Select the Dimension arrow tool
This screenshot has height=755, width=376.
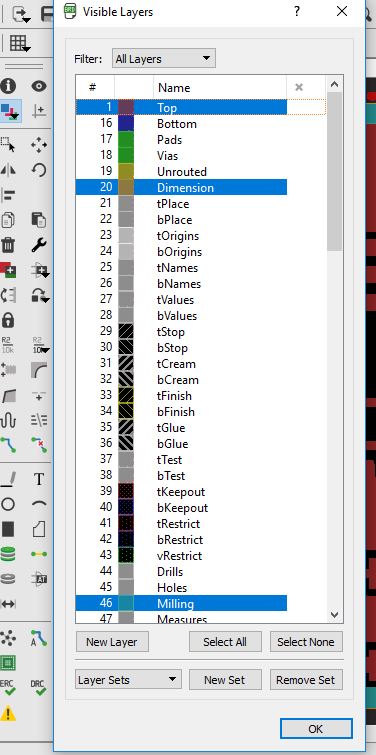click(x=8, y=603)
